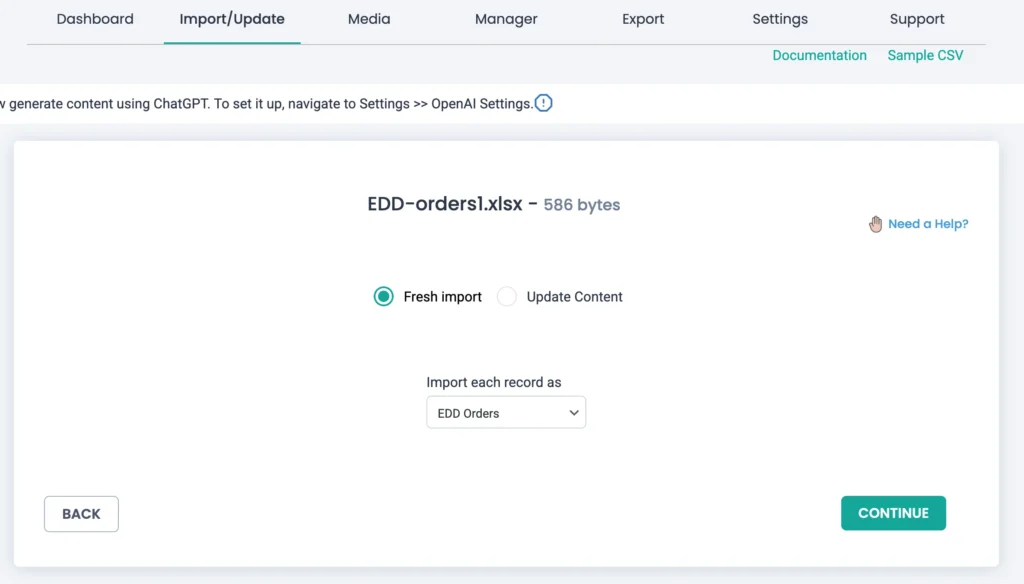Open the Documentation link

pyautogui.click(x=820, y=55)
